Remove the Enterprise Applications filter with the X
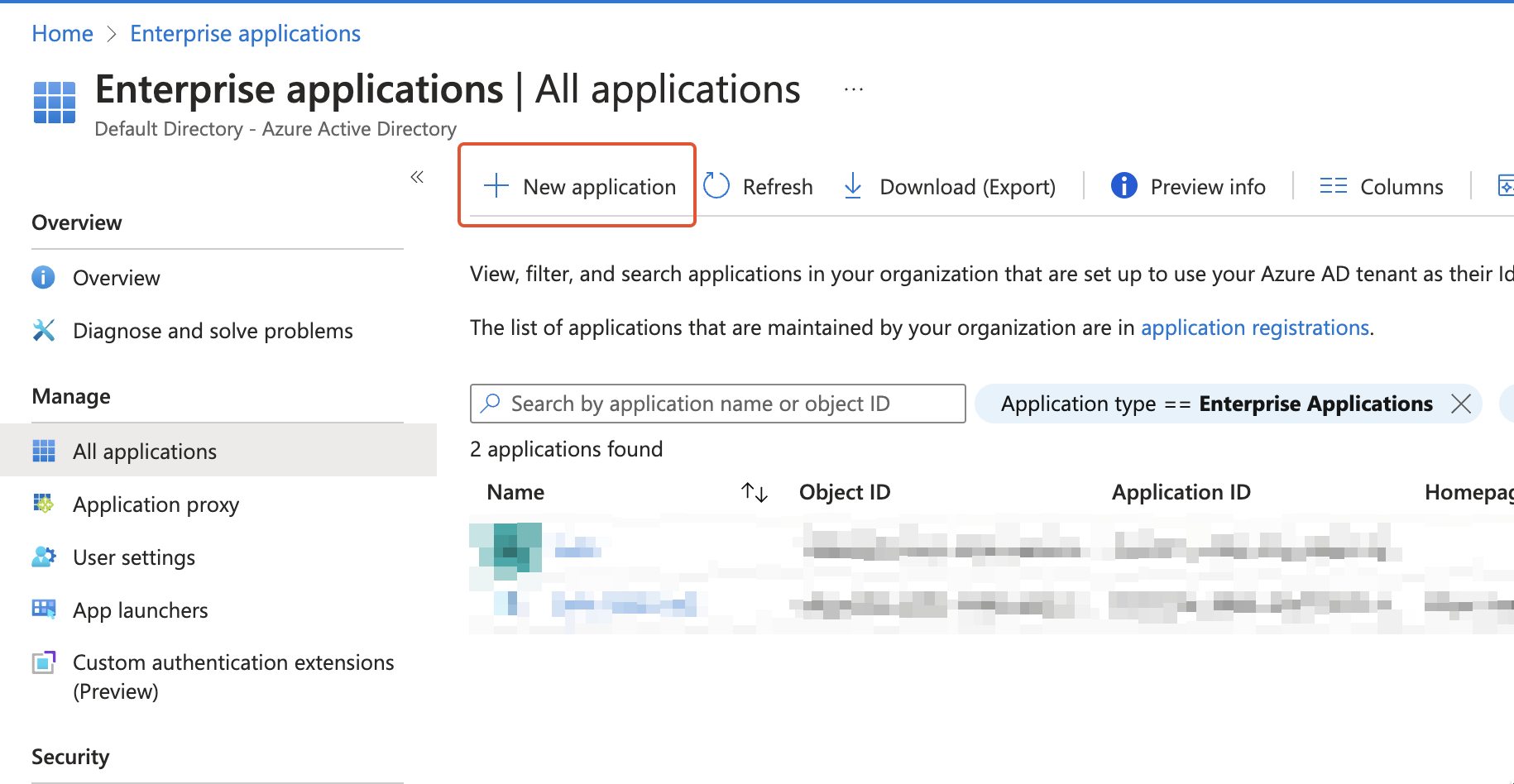The image size is (1514, 784). click(1461, 404)
